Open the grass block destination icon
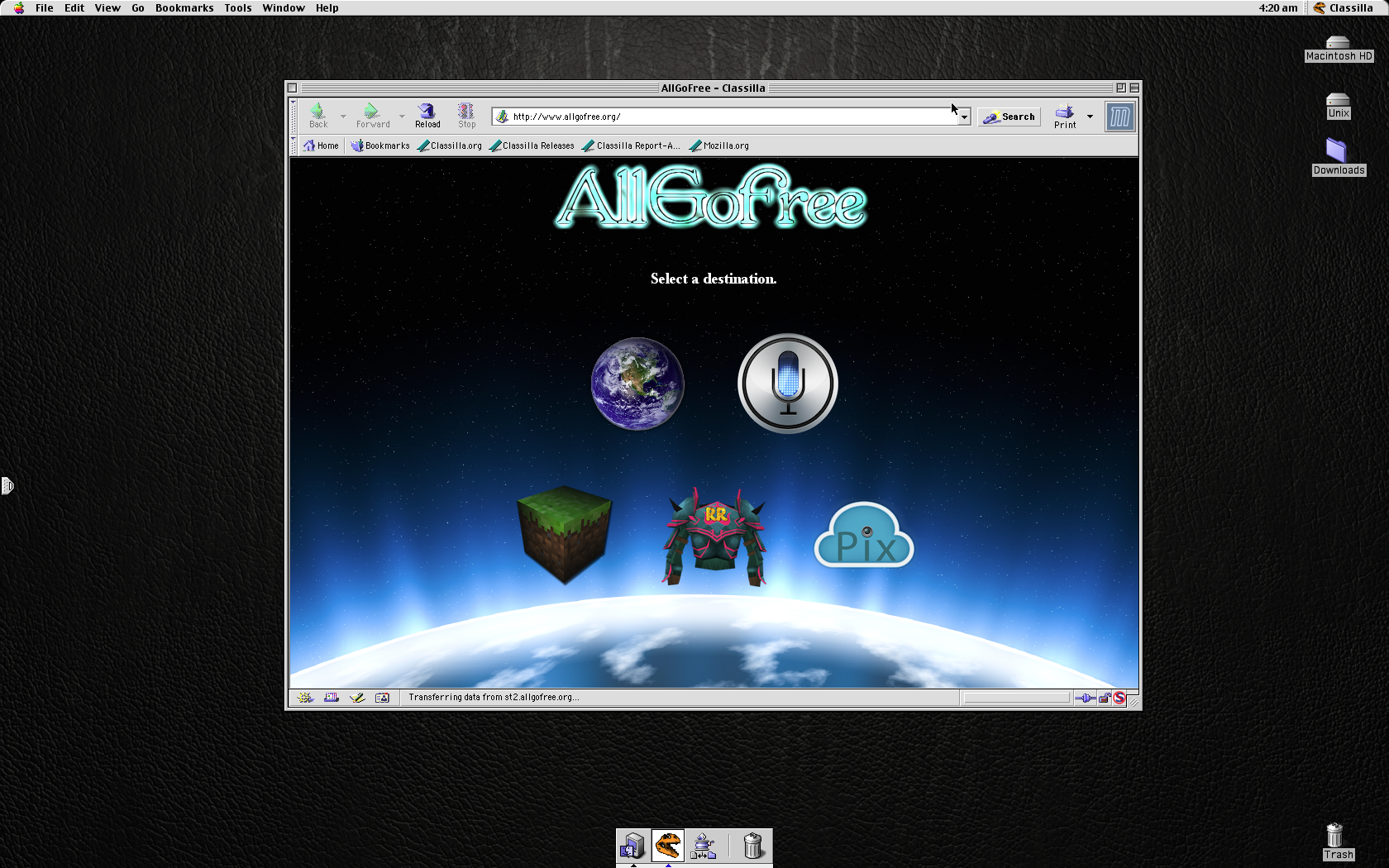Screen dimensions: 1389x868 565,535
